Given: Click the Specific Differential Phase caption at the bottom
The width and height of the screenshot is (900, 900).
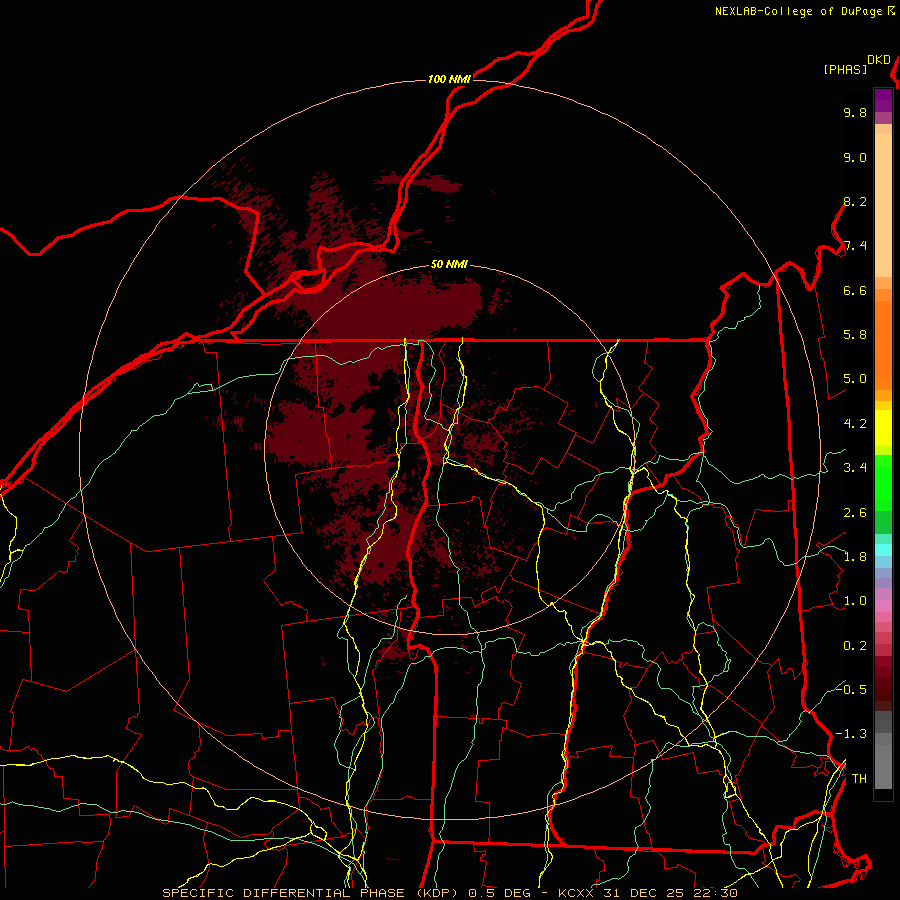Looking at the screenshot, I should (450, 893).
